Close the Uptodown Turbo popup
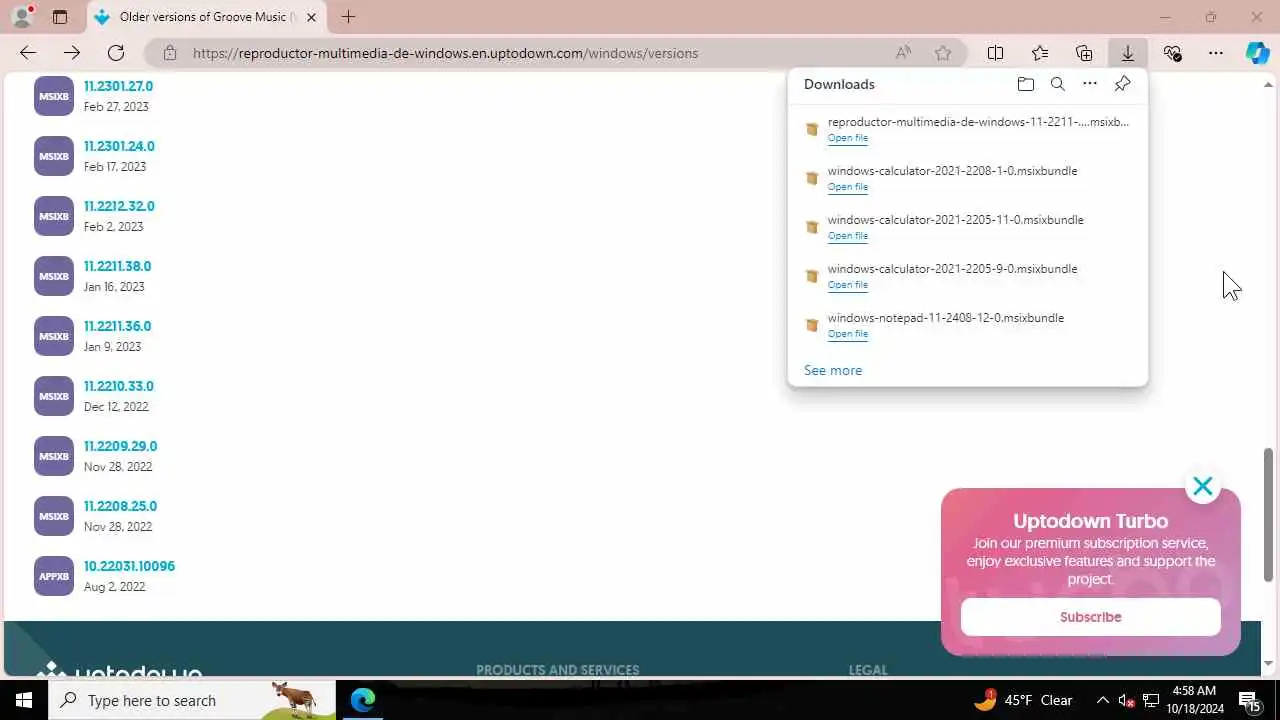Image resolution: width=1280 pixels, height=720 pixels. click(x=1202, y=487)
